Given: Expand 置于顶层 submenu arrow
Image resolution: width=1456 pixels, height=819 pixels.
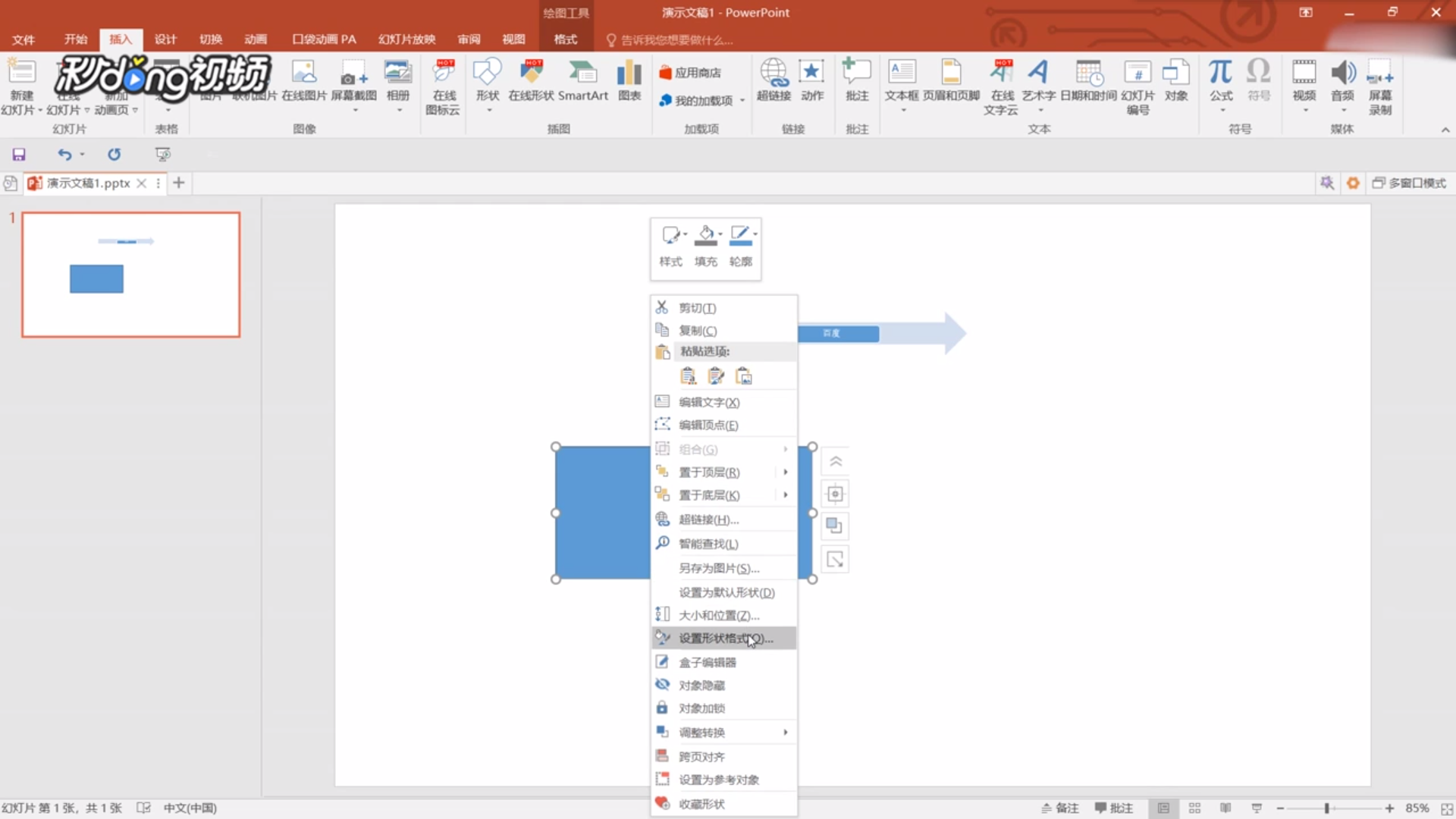Looking at the screenshot, I should click(x=786, y=472).
